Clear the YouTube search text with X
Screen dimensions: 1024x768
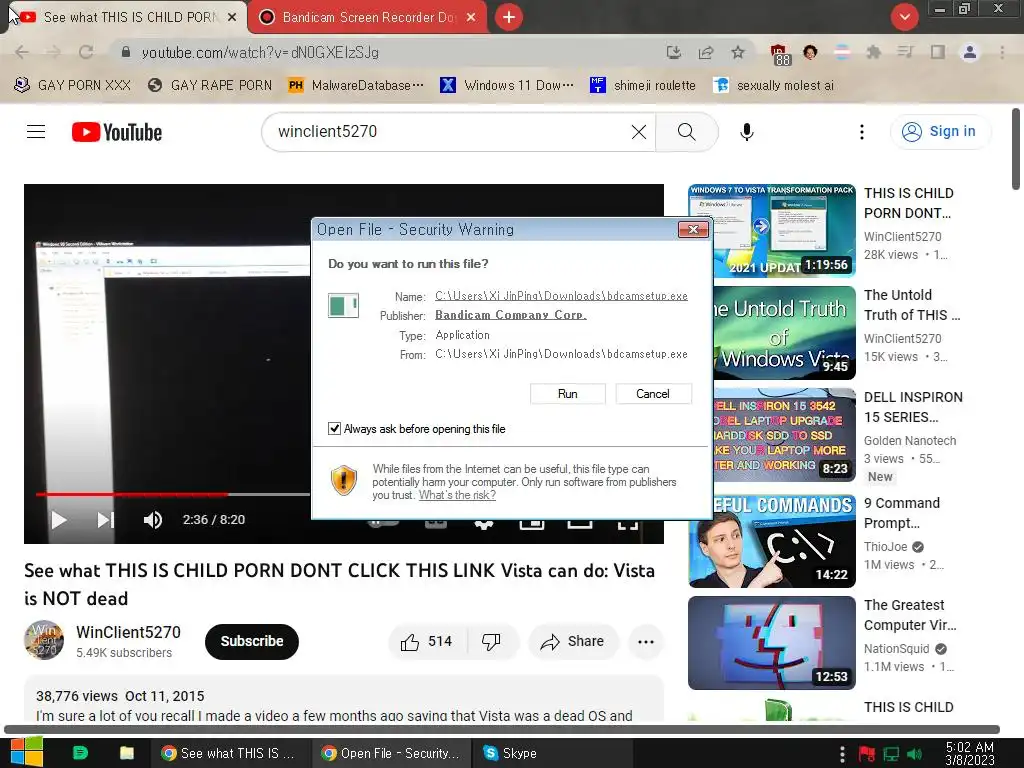(x=639, y=132)
